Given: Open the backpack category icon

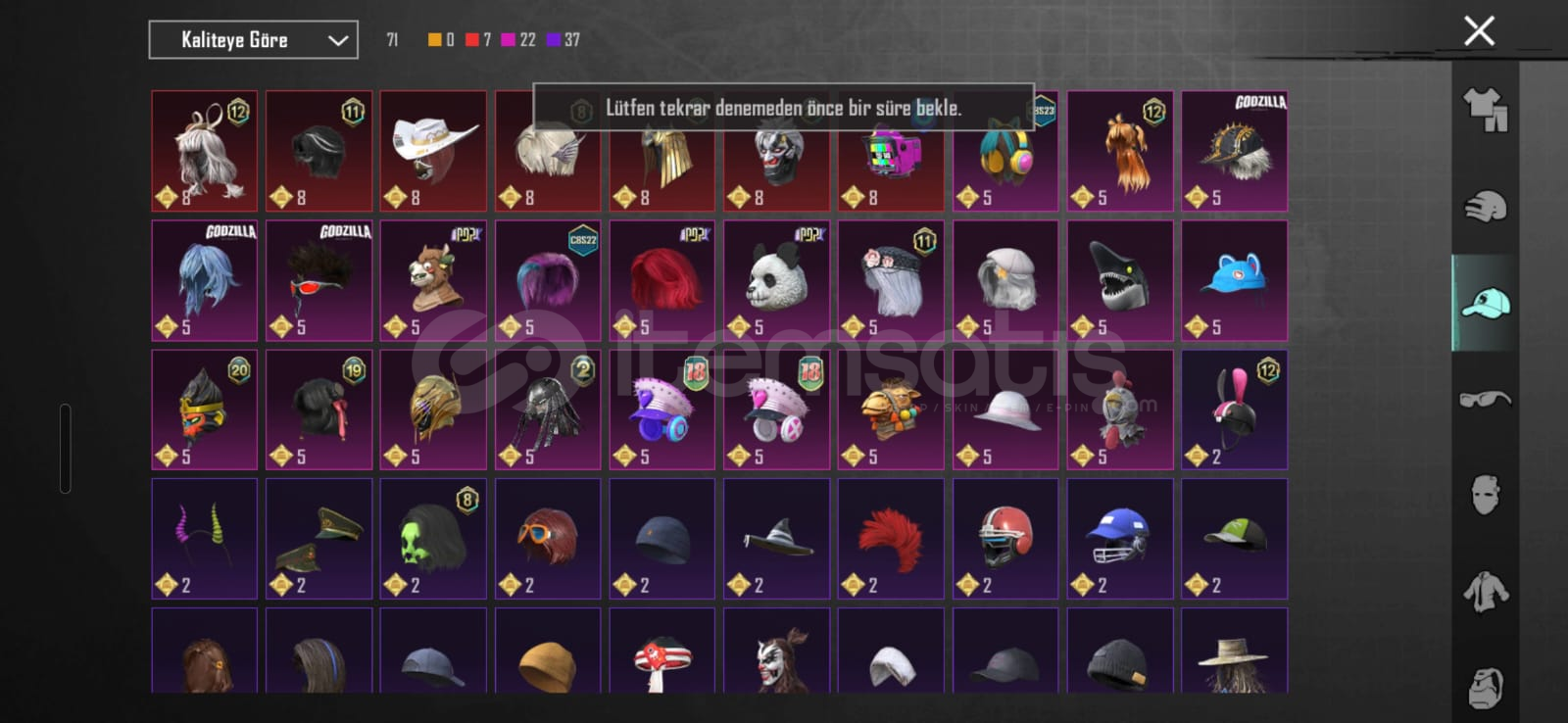Looking at the screenshot, I should pyautogui.click(x=1486, y=687).
